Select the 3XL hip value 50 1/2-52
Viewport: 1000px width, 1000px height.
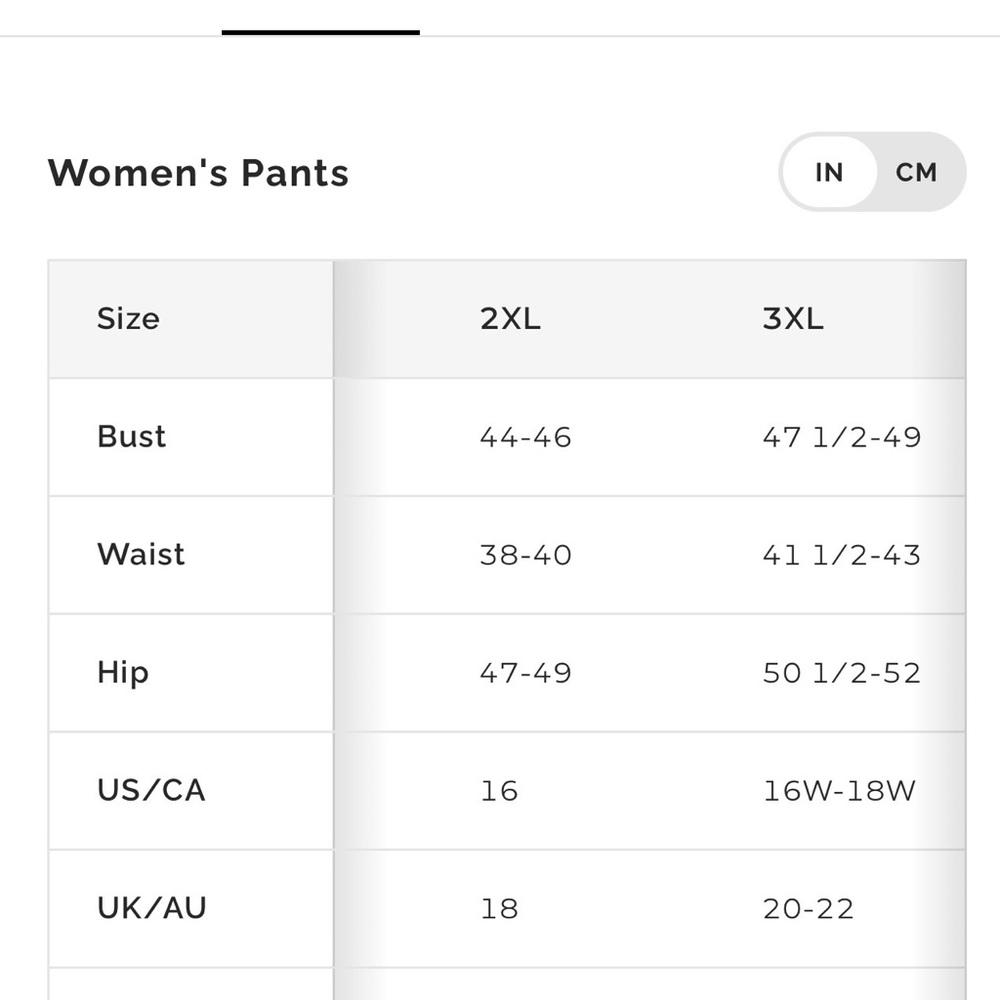pyautogui.click(x=841, y=673)
